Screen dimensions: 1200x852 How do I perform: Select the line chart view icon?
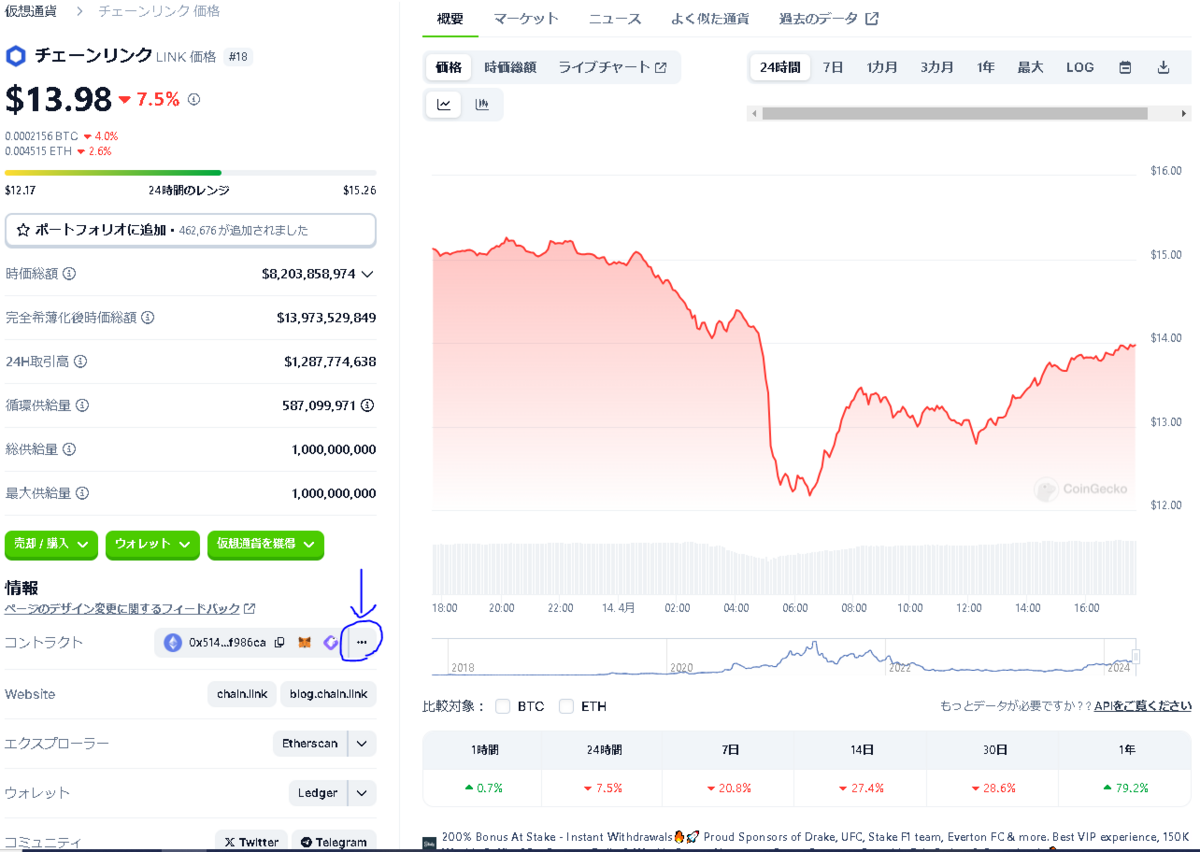[x=444, y=104]
